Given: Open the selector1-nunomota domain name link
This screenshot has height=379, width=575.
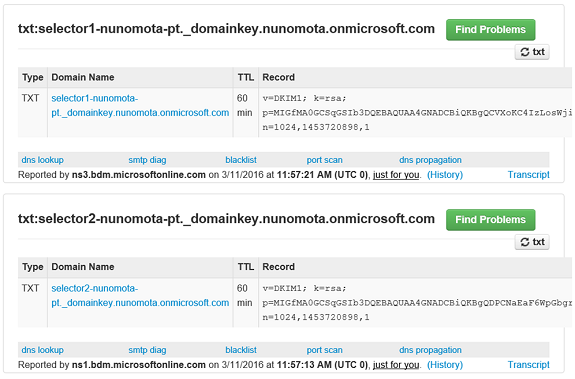Looking at the screenshot, I should tap(140, 106).
